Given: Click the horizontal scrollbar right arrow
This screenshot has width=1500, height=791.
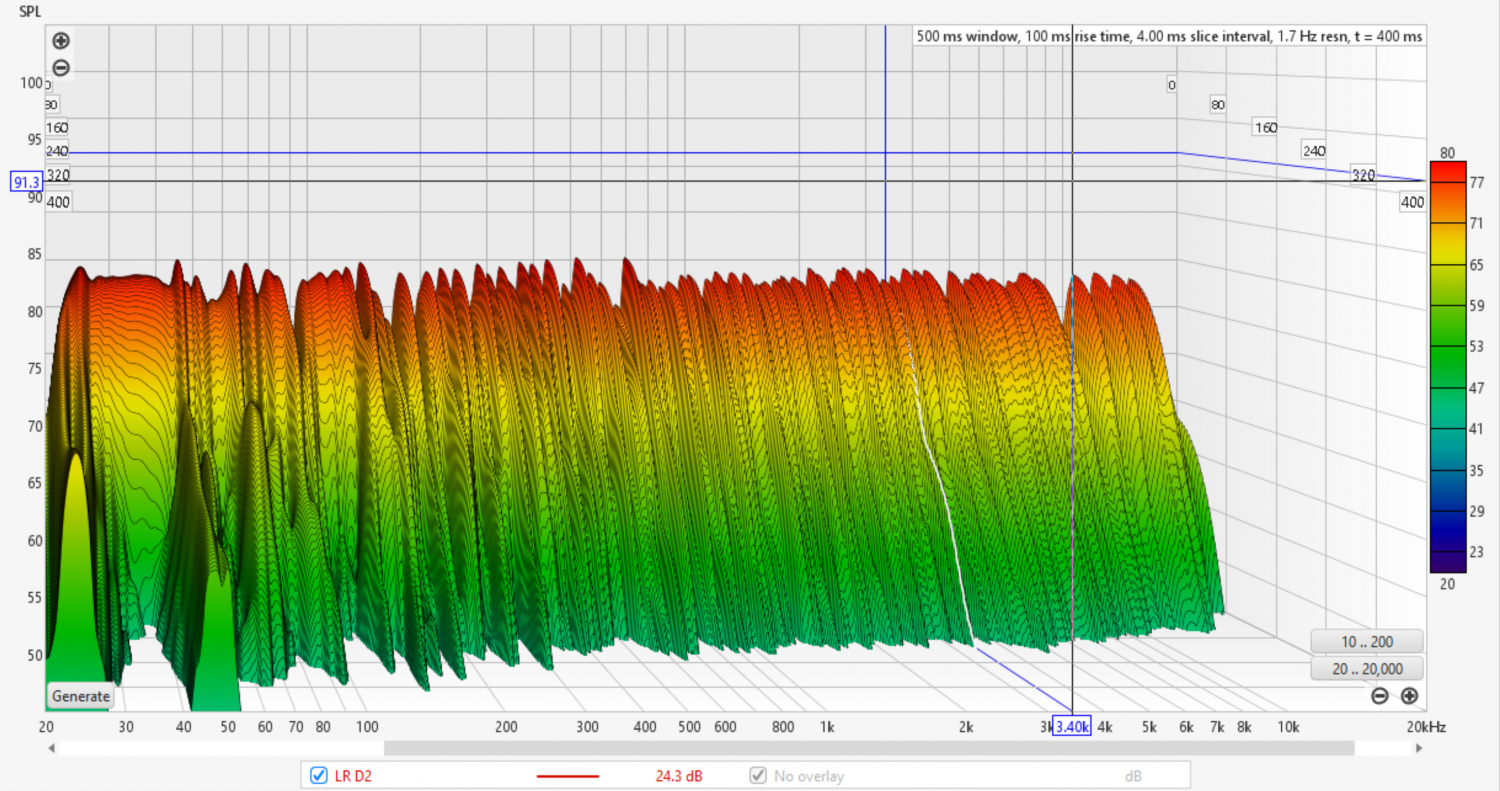Looking at the screenshot, I should (1417, 748).
